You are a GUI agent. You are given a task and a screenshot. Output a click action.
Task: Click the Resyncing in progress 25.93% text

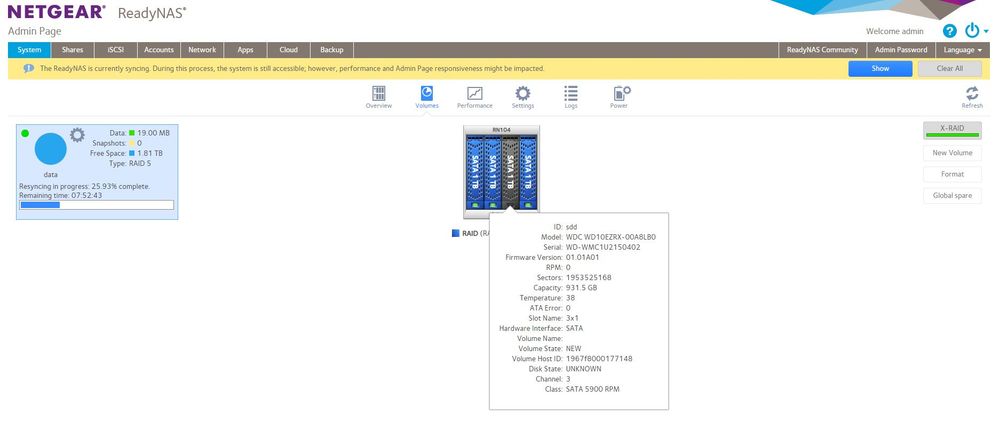point(85,186)
